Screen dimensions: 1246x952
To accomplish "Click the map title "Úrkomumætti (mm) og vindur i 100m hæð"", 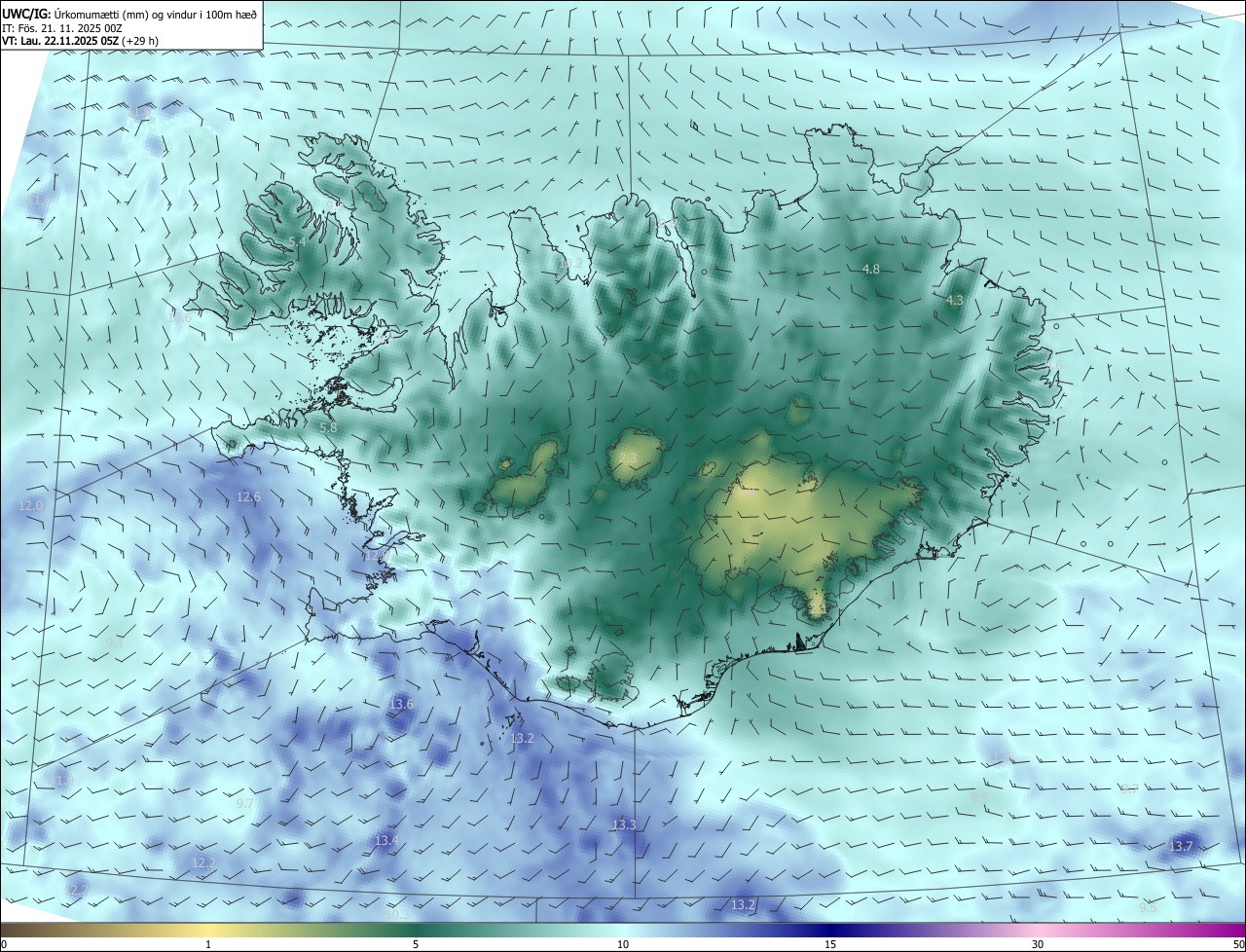I will pyautogui.click(x=155, y=15).
